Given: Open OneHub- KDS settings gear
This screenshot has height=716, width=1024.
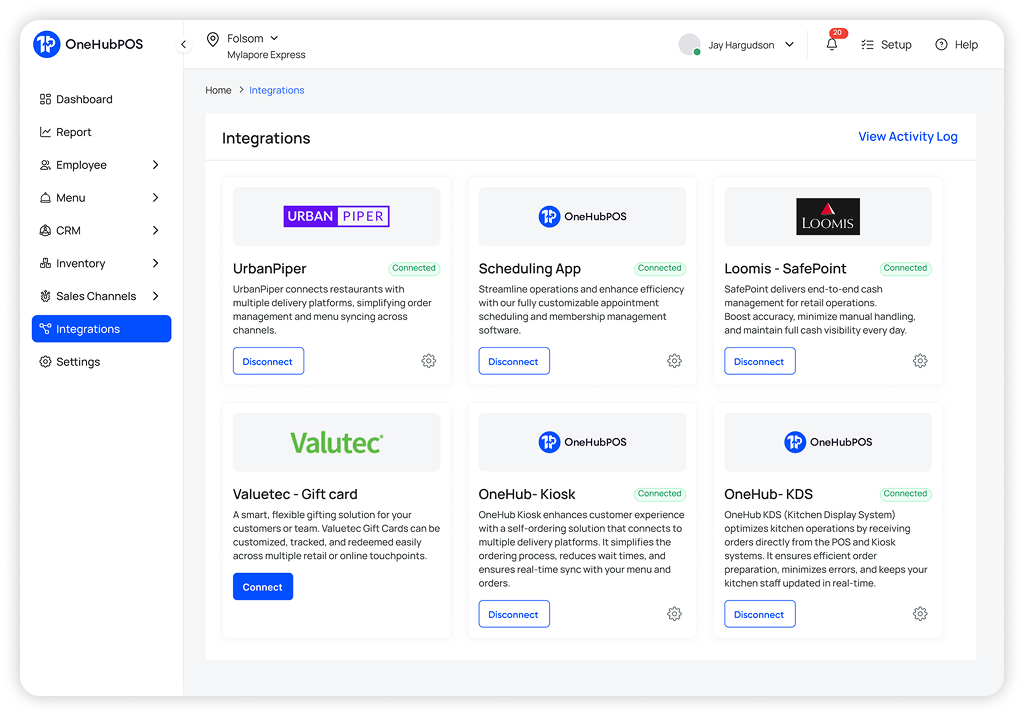Looking at the screenshot, I should [x=920, y=613].
